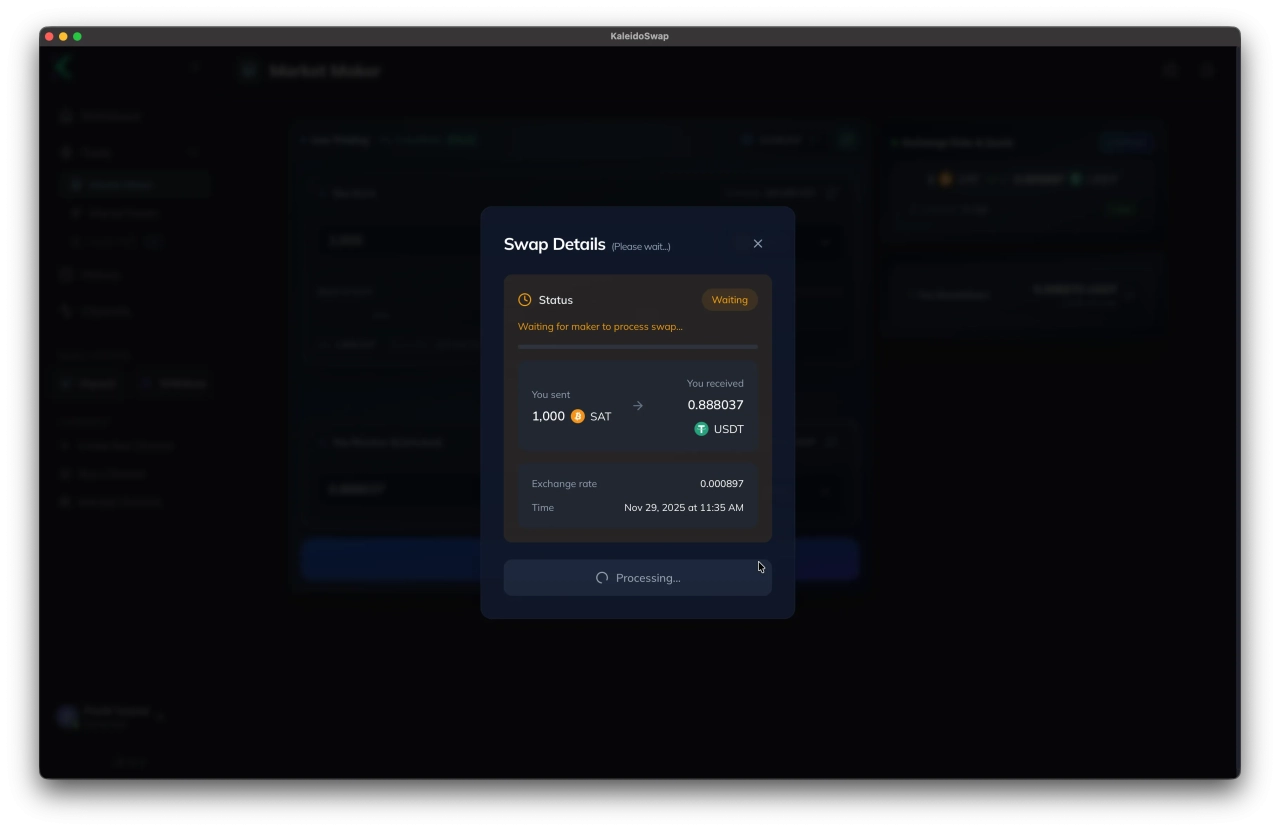Click the clock icon beside Status
This screenshot has height=831, width=1280.
coord(525,300)
